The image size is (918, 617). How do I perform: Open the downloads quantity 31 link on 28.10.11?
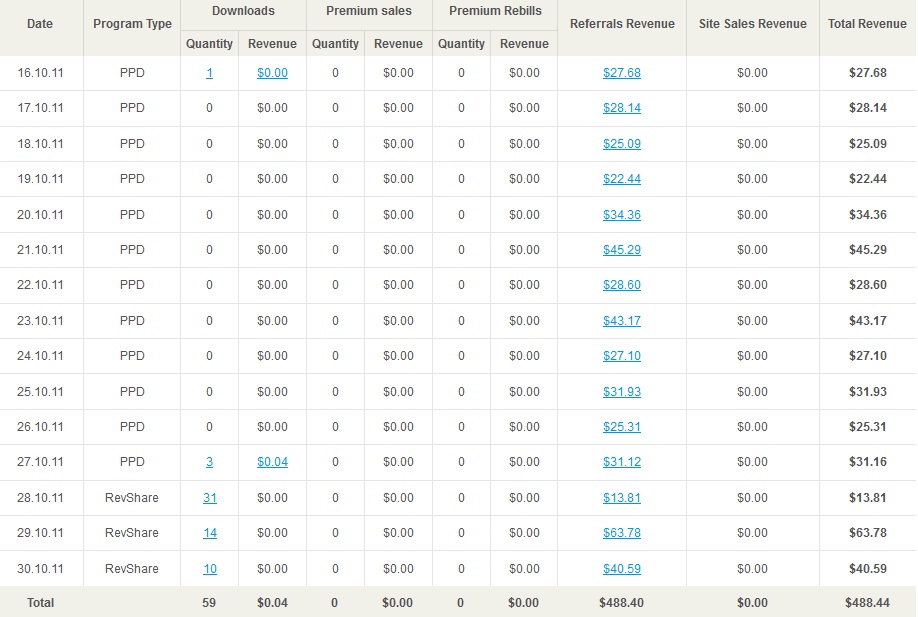(x=210, y=498)
